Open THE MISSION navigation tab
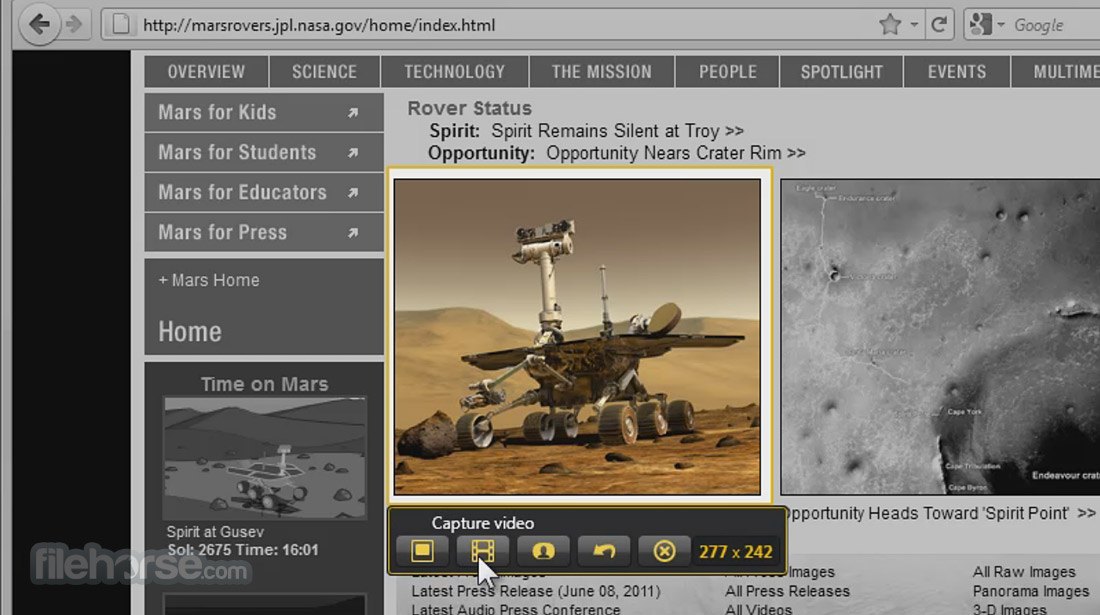1100x615 pixels. (601, 72)
